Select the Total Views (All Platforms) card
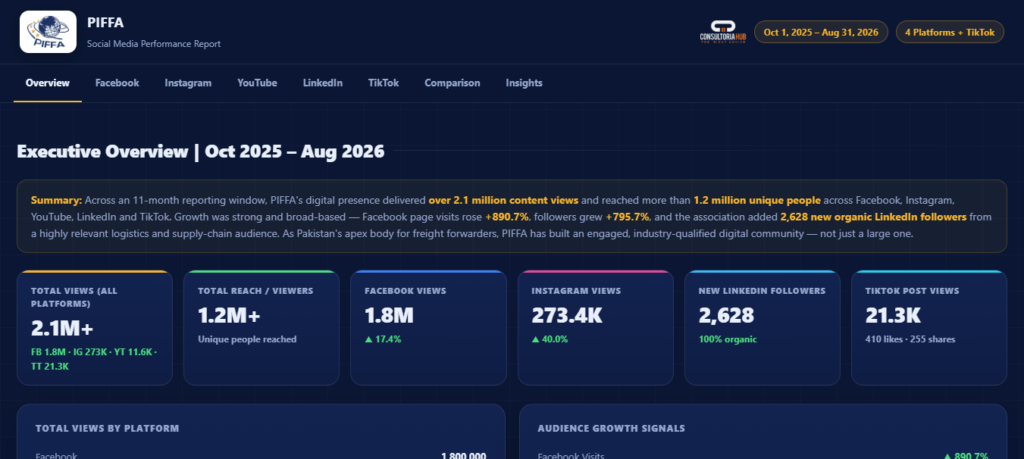Image resolution: width=1024 pixels, height=459 pixels. pos(95,328)
